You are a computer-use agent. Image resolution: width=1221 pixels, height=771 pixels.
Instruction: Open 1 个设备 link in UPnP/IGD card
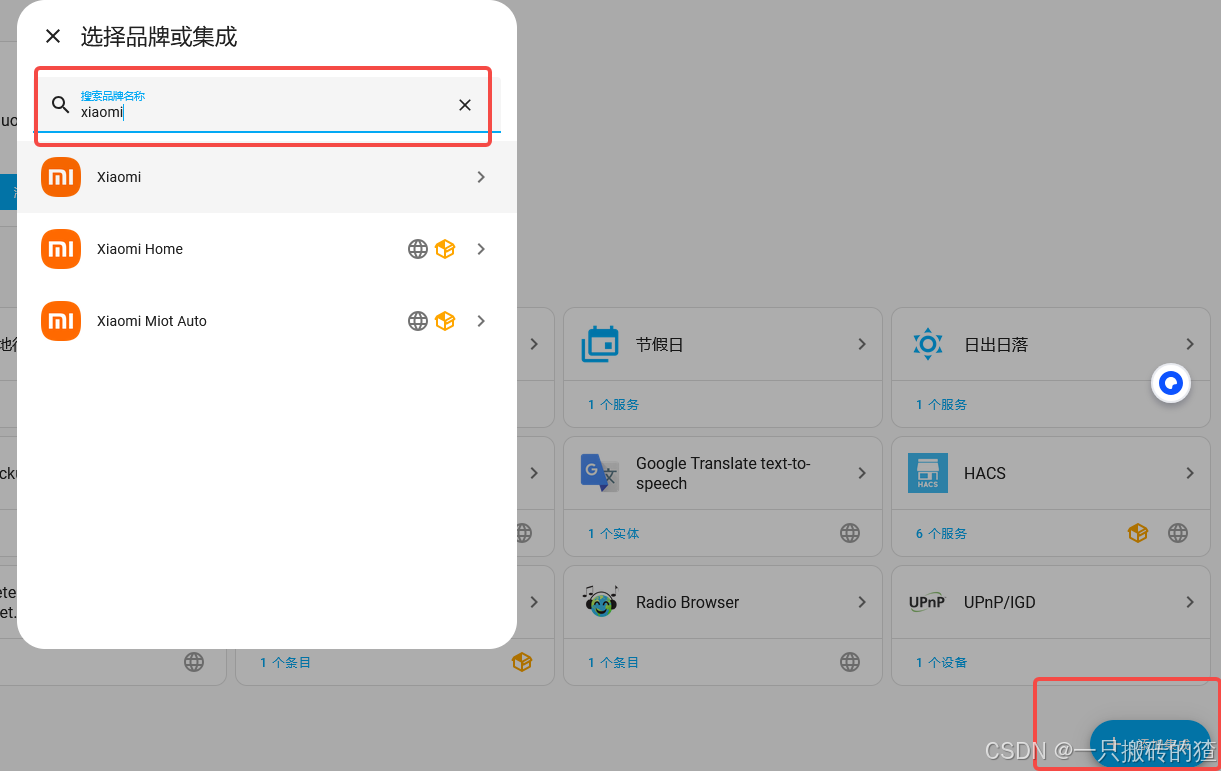(x=941, y=663)
